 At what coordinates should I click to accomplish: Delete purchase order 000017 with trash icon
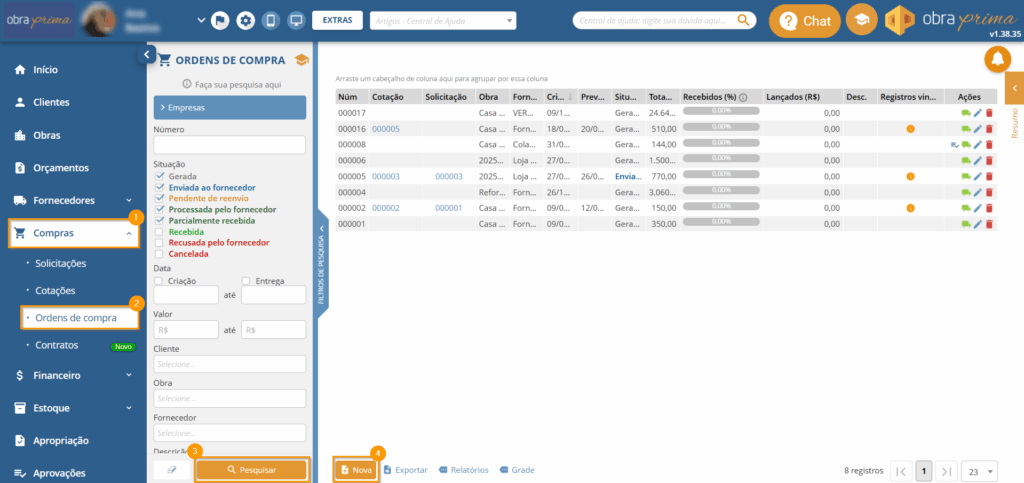(x=989, y=113)
